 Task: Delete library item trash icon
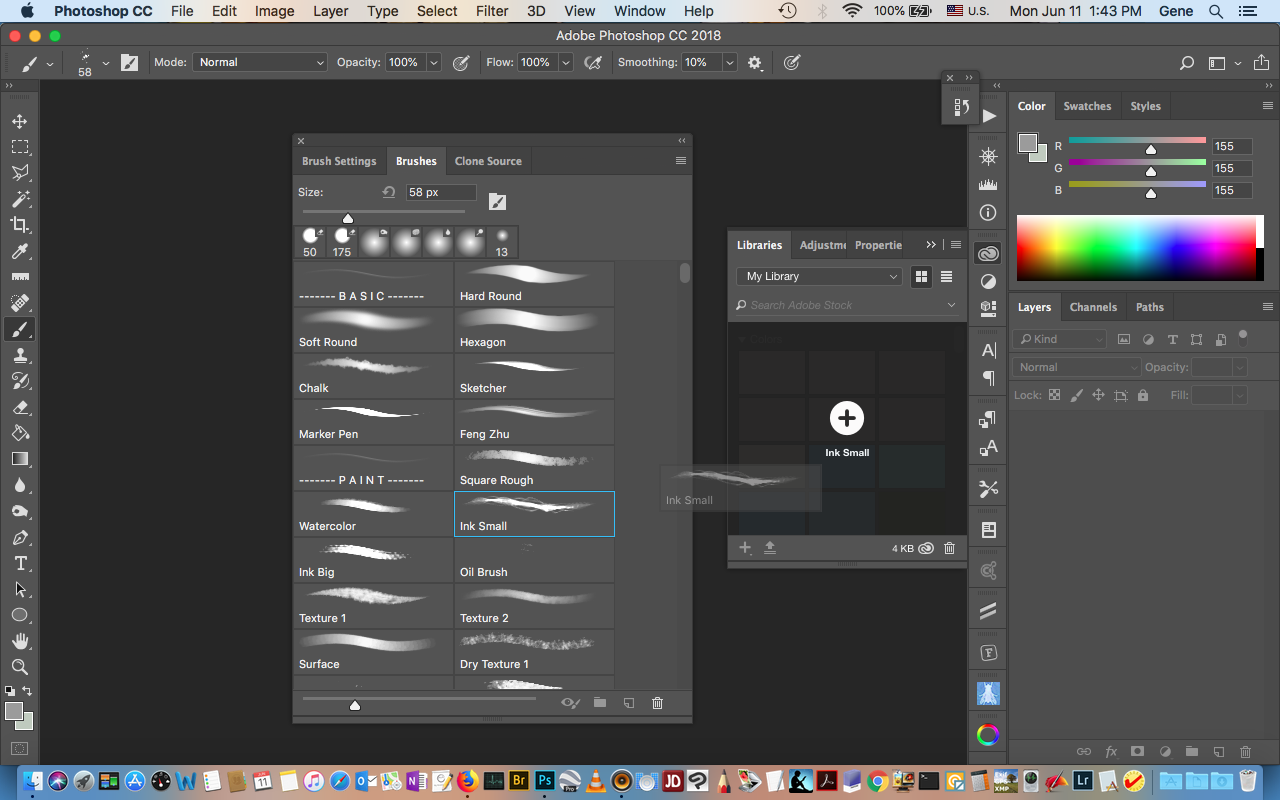point(949,548)
